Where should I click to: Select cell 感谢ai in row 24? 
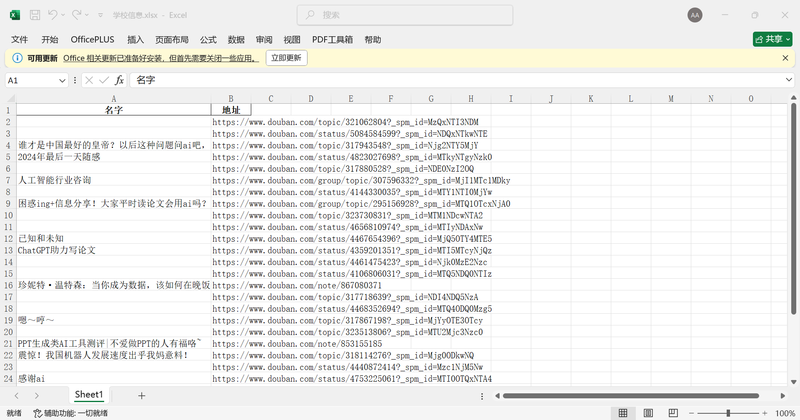point(114,379)
